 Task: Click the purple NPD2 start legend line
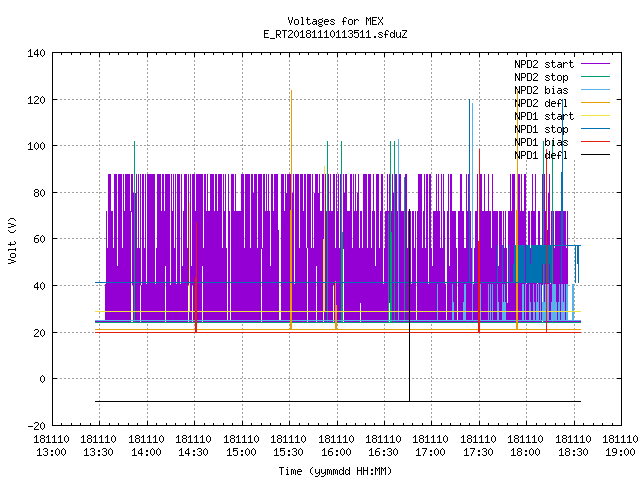coord(595,64)
